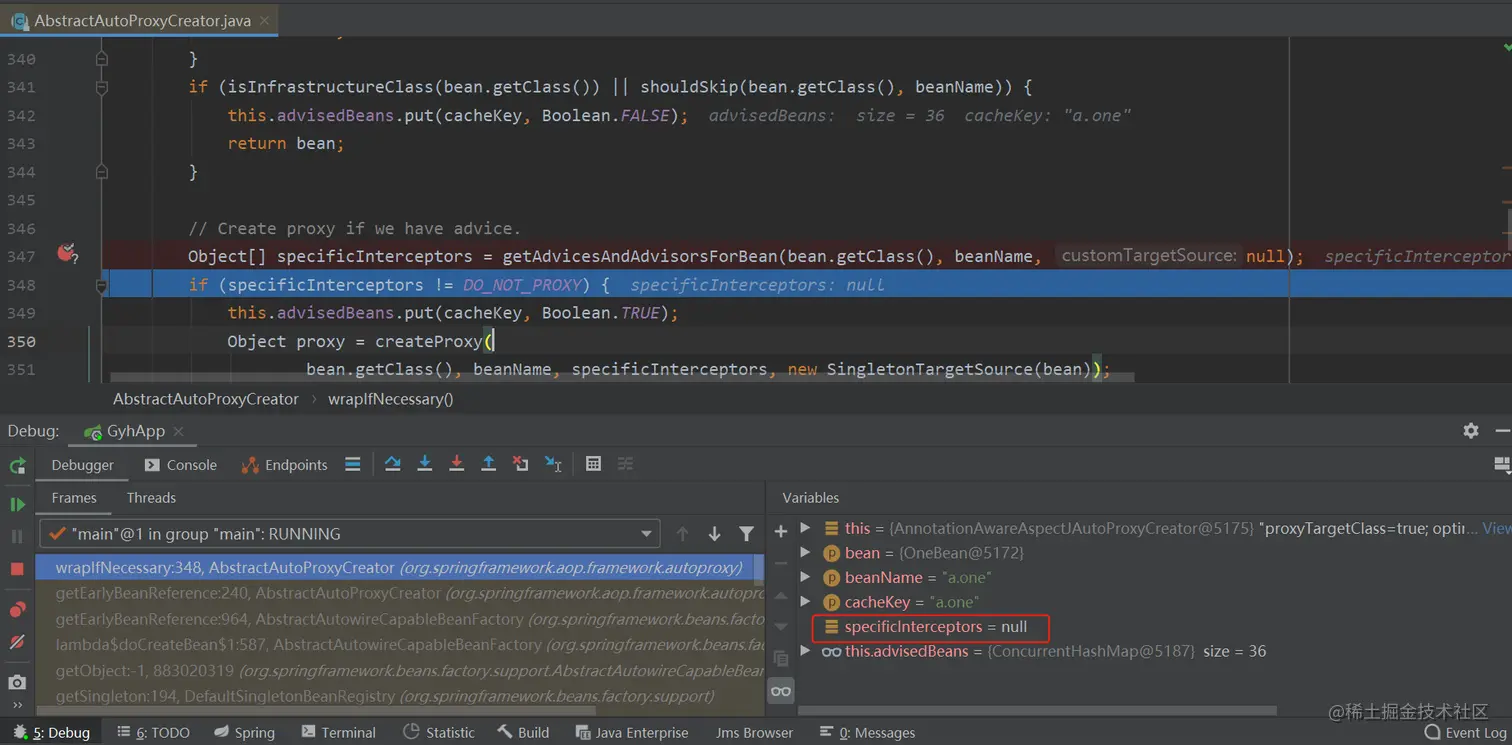Move watch down in Variables panel
This screenshot has height=745, width=1512.
(x=781, y=627)
